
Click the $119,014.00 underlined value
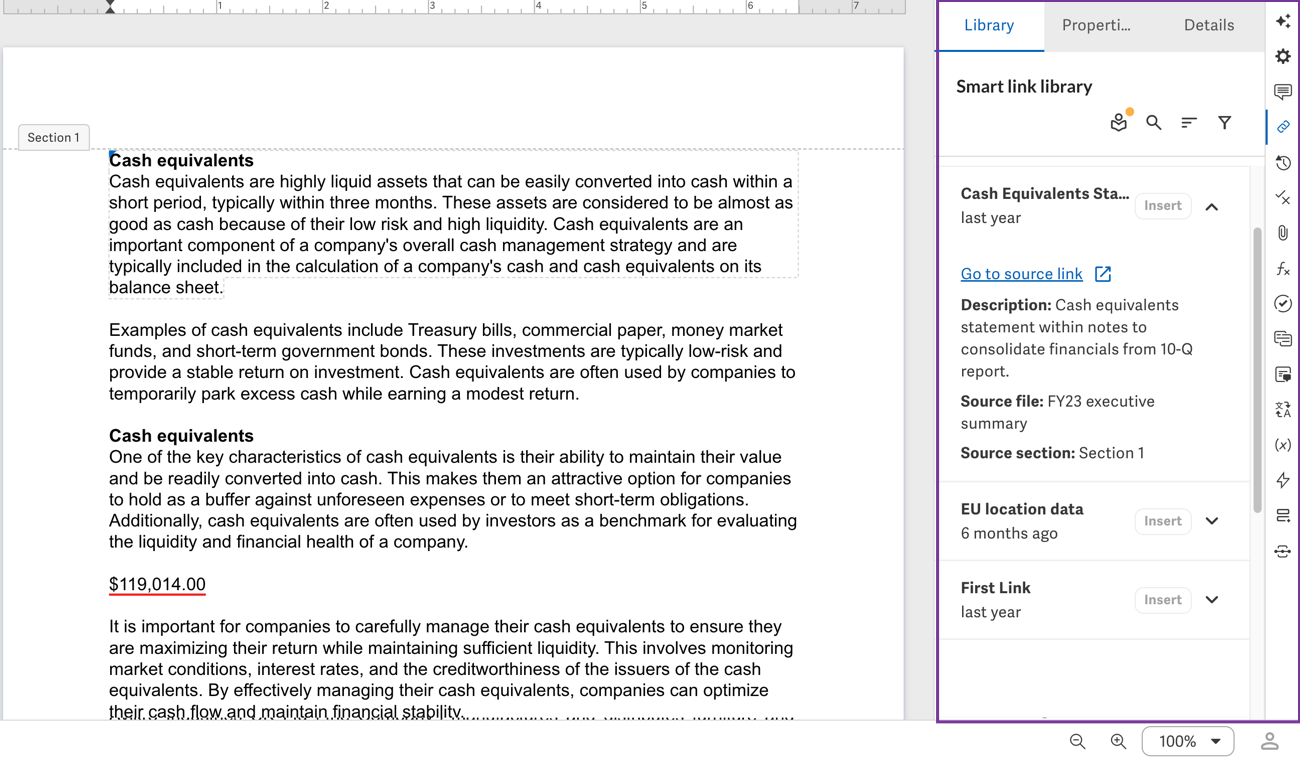coord(157,584)
